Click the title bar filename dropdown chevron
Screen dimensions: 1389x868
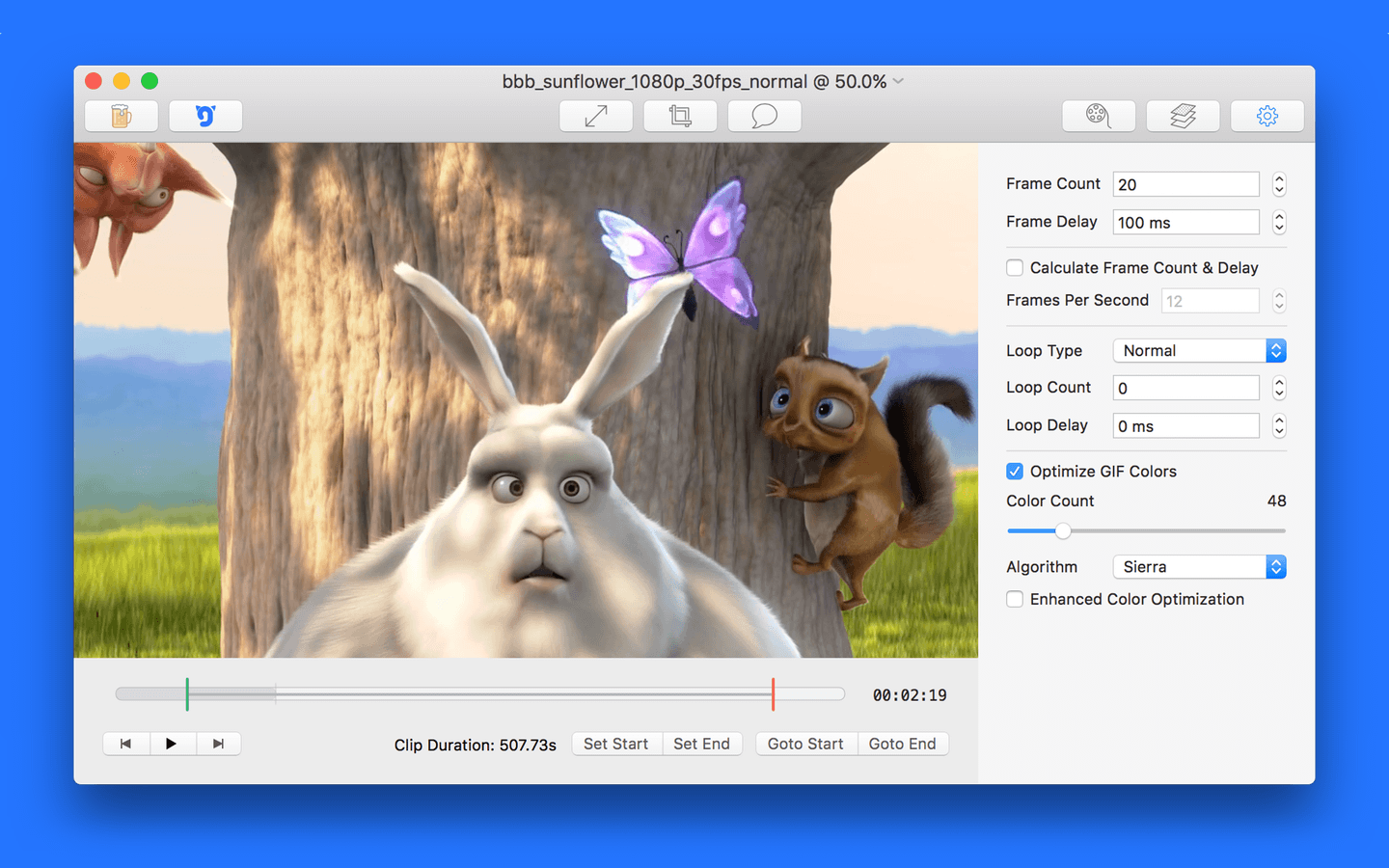898,82
